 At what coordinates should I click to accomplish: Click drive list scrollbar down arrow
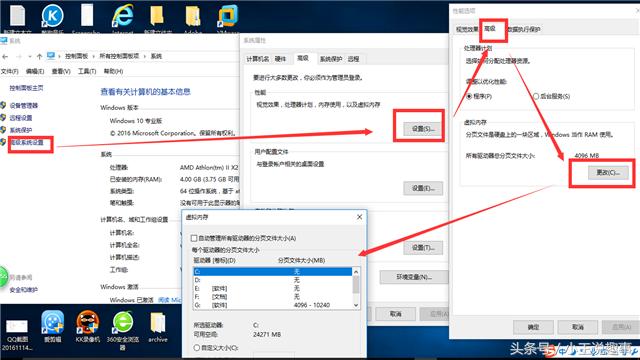pyautogui.click(x=356, y=305)
